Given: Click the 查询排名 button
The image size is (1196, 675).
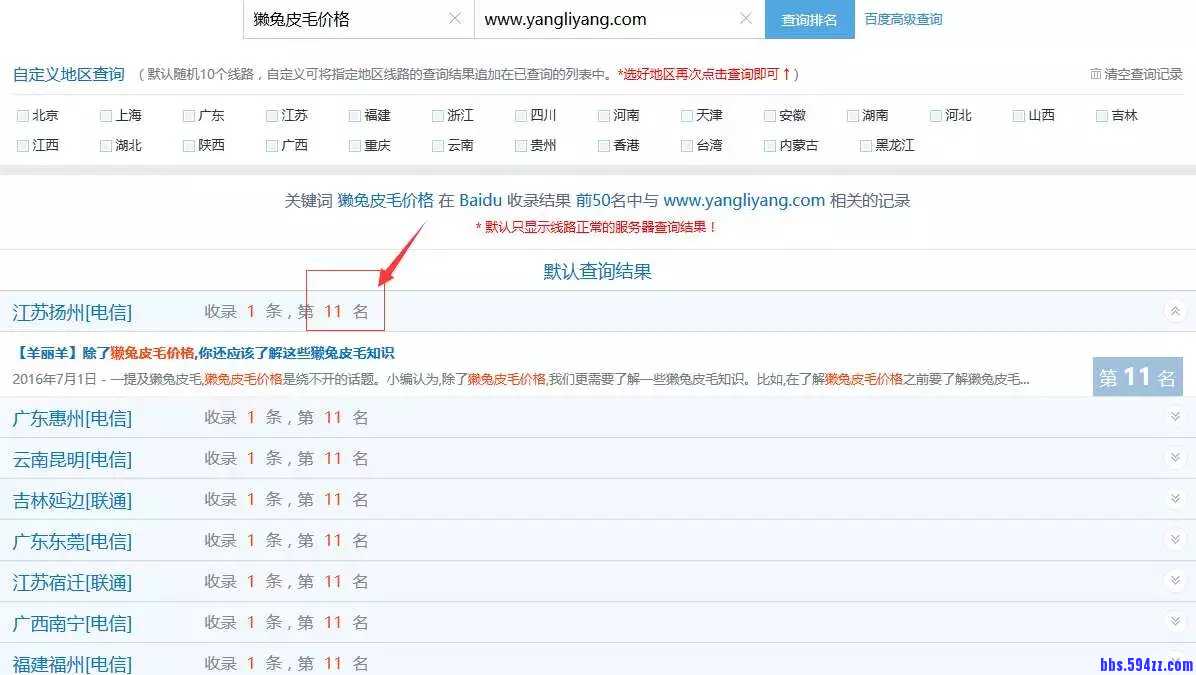Looking at the screenshot, I should click(x=809, y=19).
